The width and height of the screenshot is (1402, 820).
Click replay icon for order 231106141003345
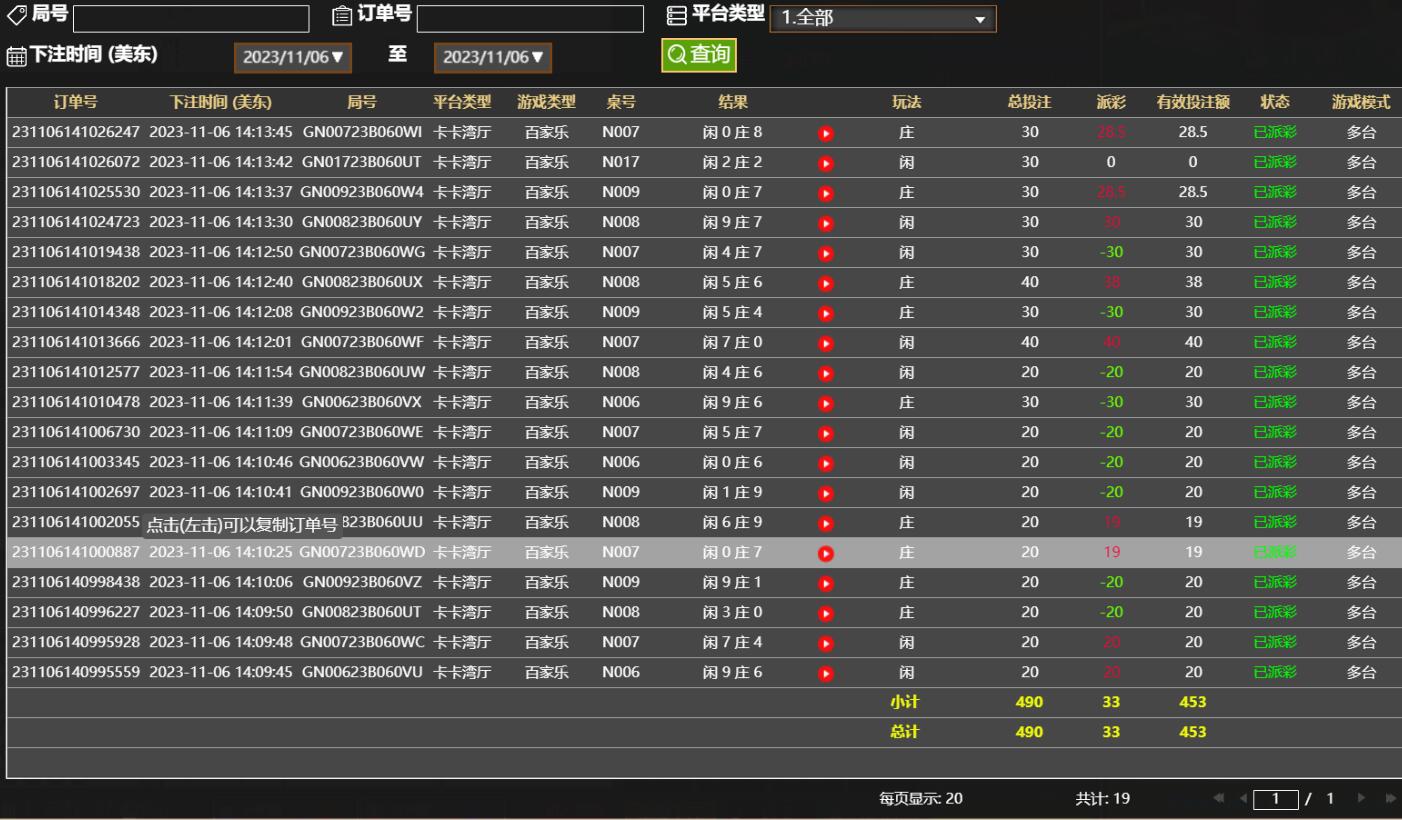click(825, 463)
